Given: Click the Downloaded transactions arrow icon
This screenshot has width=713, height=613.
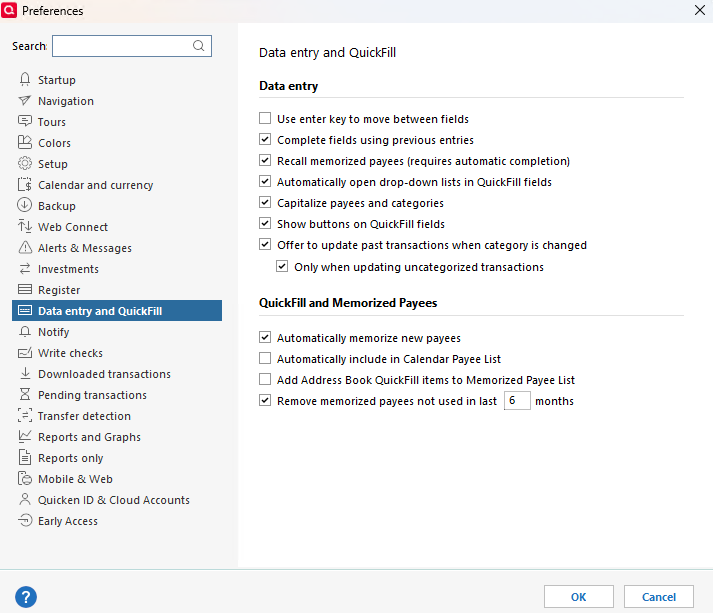Looking at the screenshot, I should tap(25, 373).
